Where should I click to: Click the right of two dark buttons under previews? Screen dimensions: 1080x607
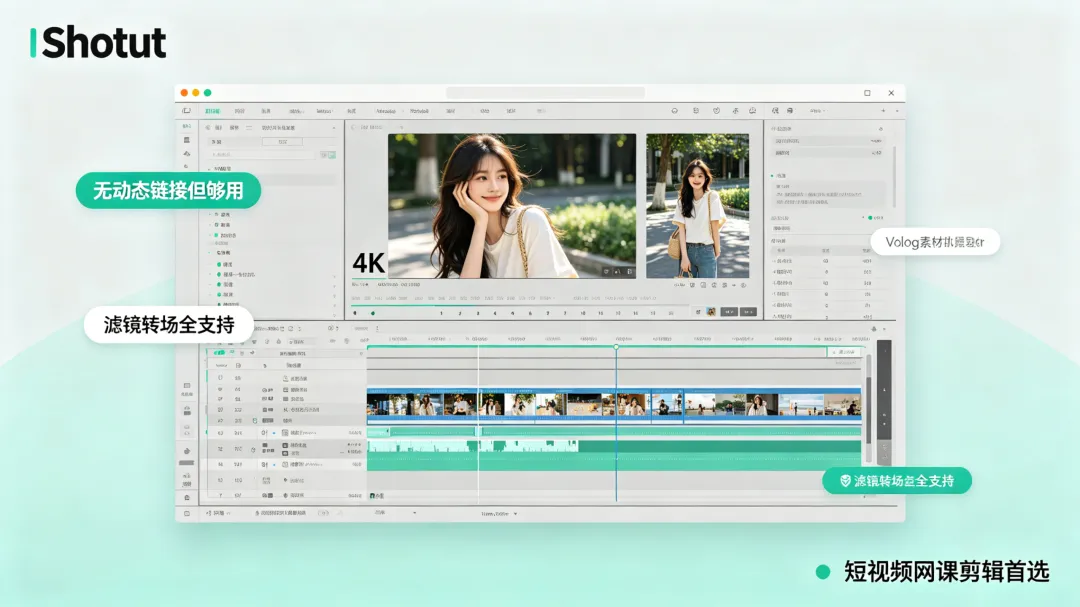[x=748, y=312]
